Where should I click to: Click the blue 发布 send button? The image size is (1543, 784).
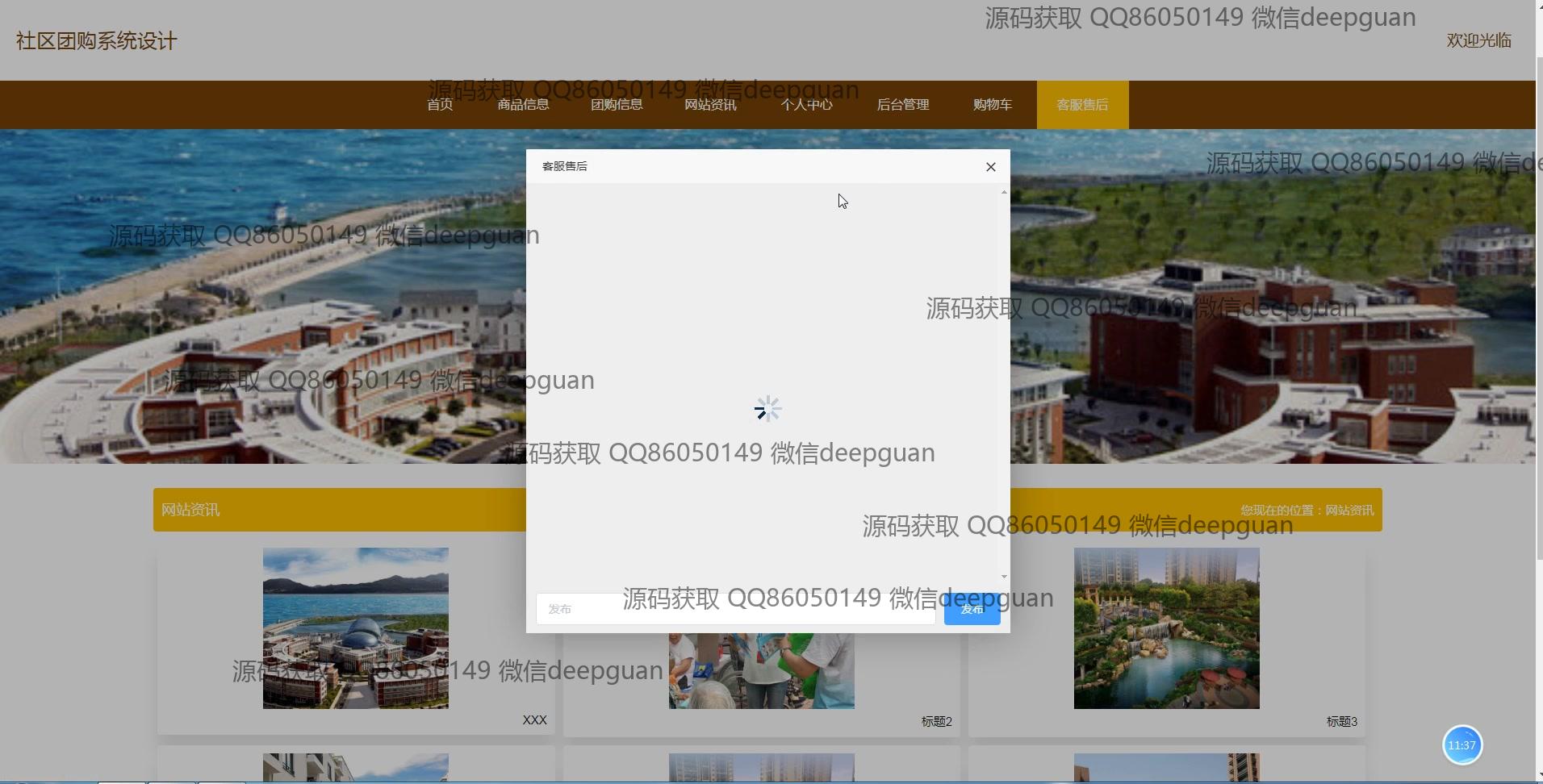[x=972, y=609]
